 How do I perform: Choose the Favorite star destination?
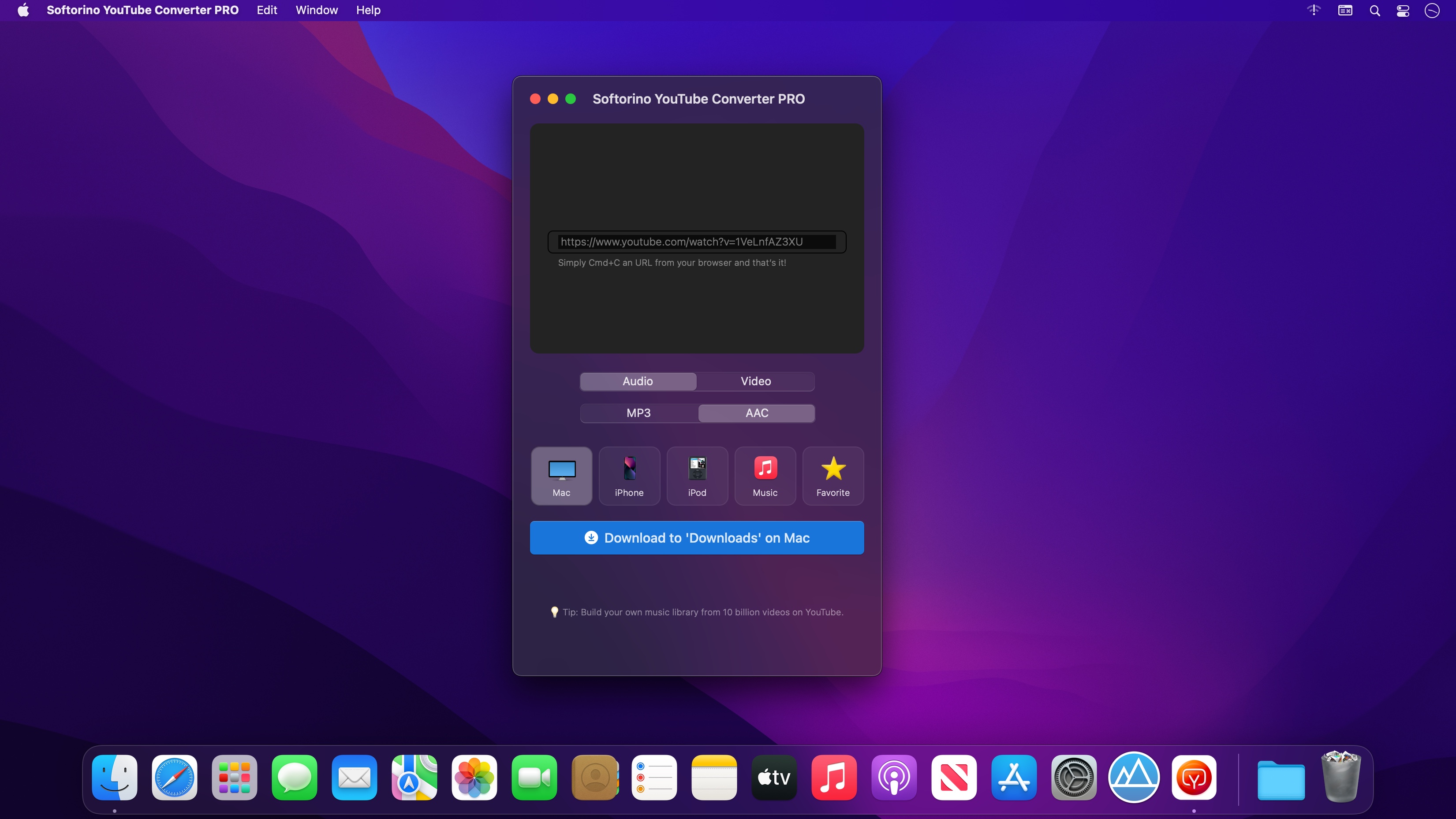pyautogui.click(x=833, y=476)
